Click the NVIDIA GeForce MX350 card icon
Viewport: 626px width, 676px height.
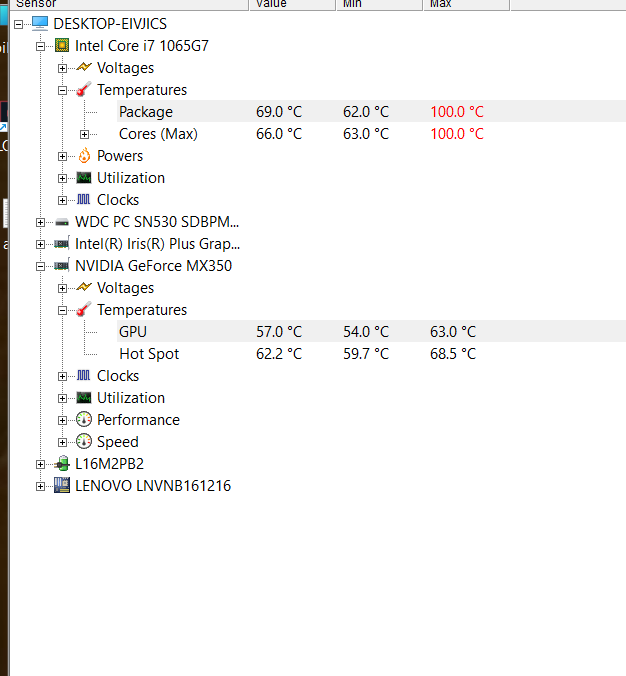click(x=62, y=266)
